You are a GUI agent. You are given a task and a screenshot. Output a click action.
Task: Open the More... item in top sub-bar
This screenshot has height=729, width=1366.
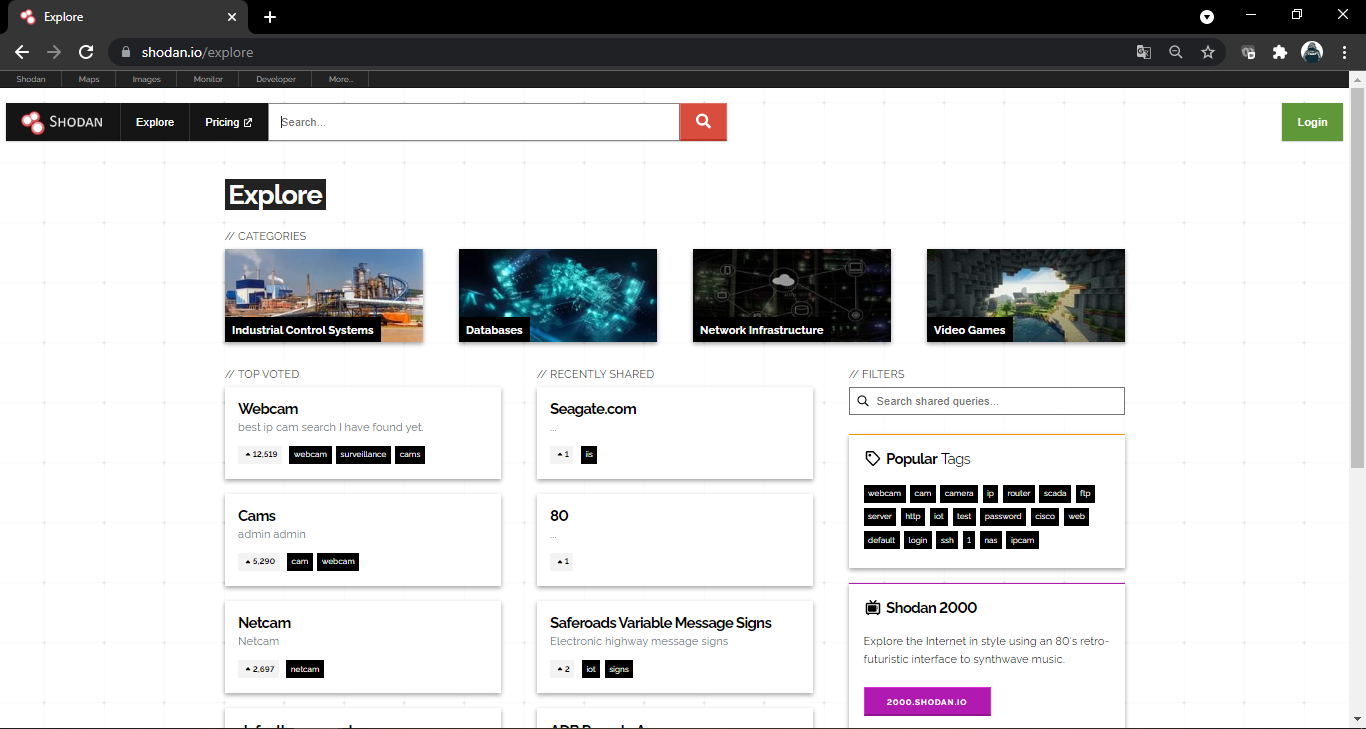coord(341,79)
